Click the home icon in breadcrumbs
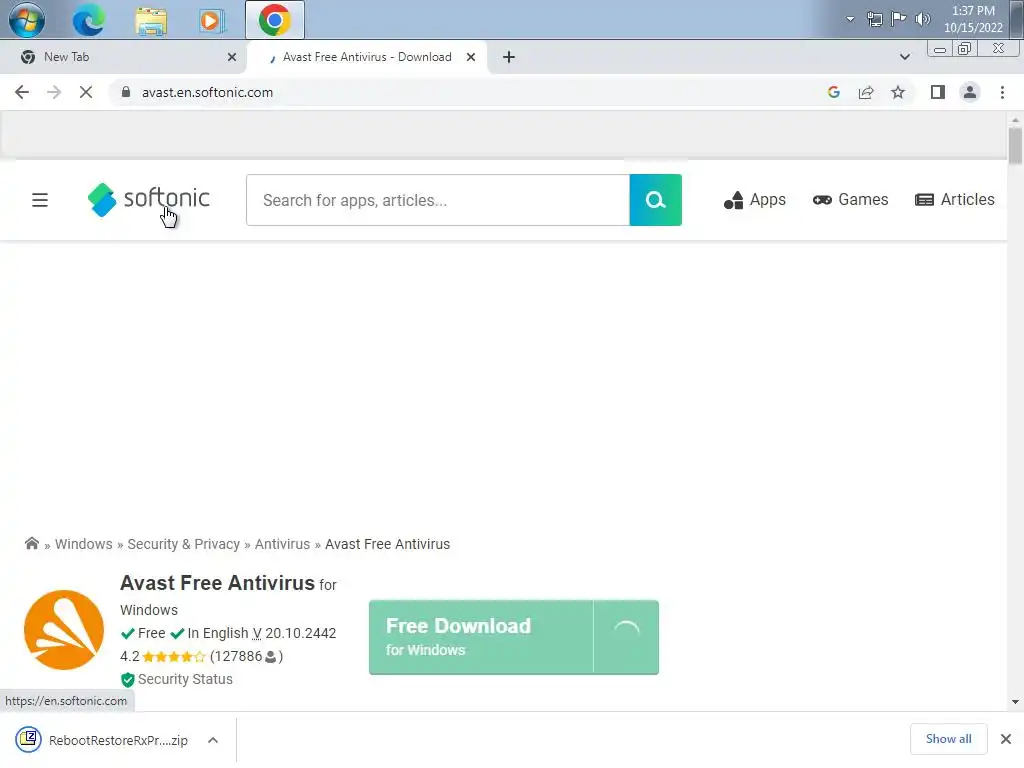Viewport: 1024px width, 768px height. 31,543
